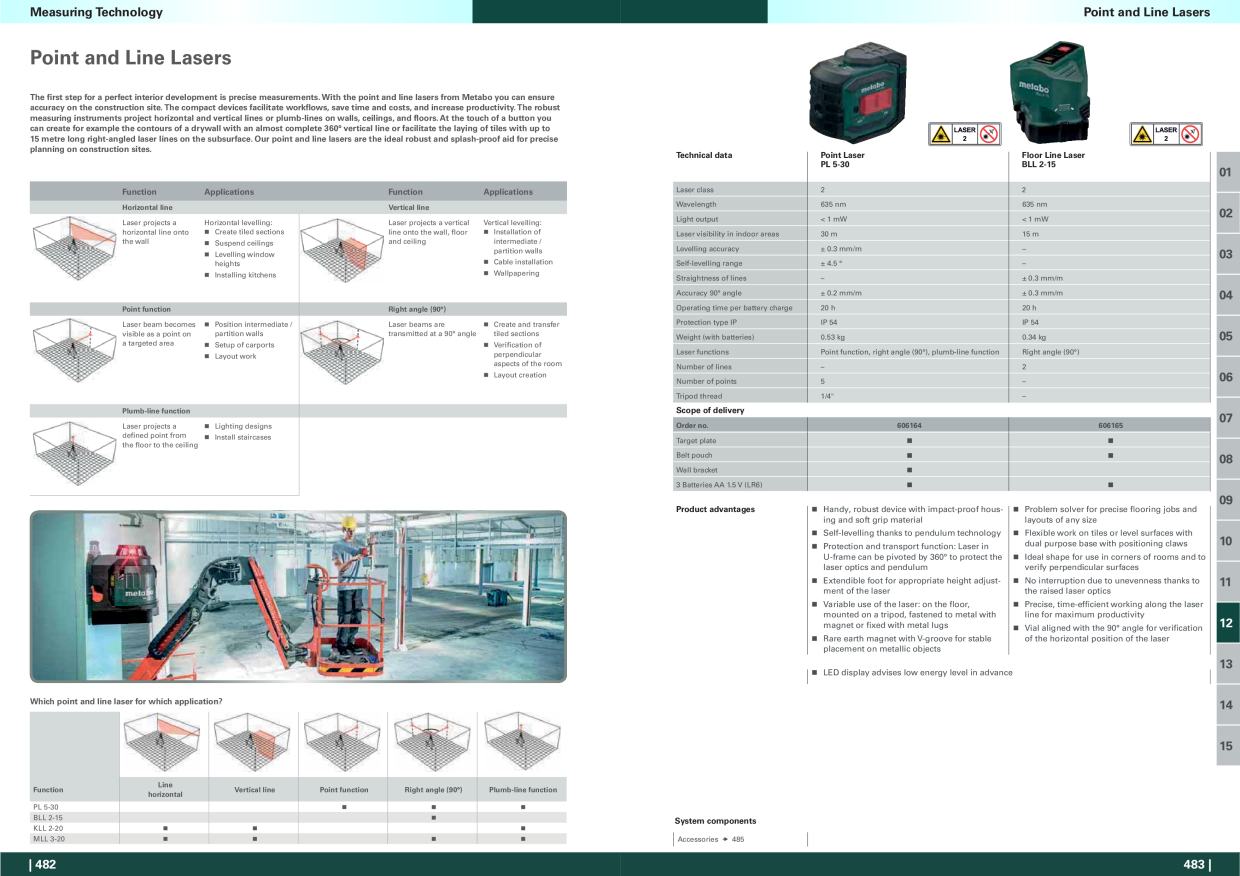Go to chapter tab 09
1240x876 pixels.
click(1226, 500)
